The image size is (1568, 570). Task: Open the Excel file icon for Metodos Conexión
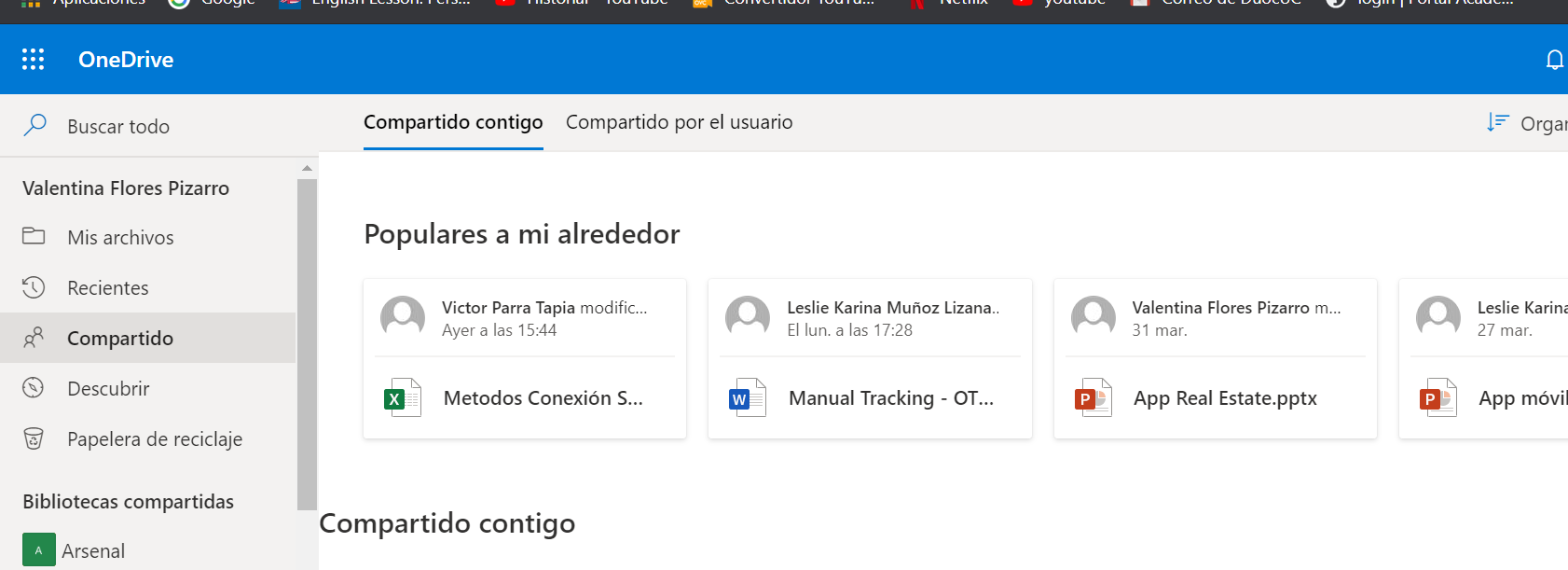pyautogui.click(x=403, y=398)
